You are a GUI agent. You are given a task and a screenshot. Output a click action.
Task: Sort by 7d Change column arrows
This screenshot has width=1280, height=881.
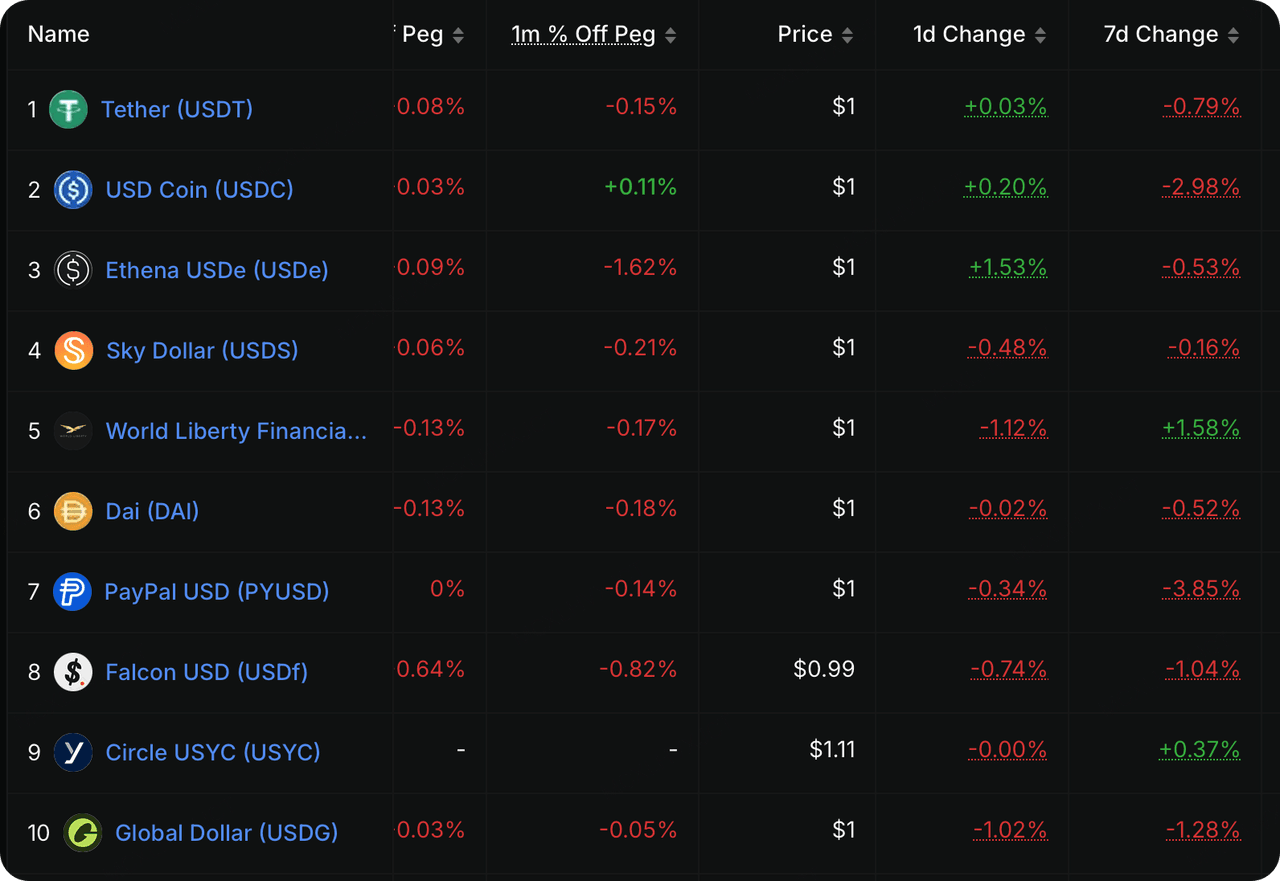point(1233,36)
